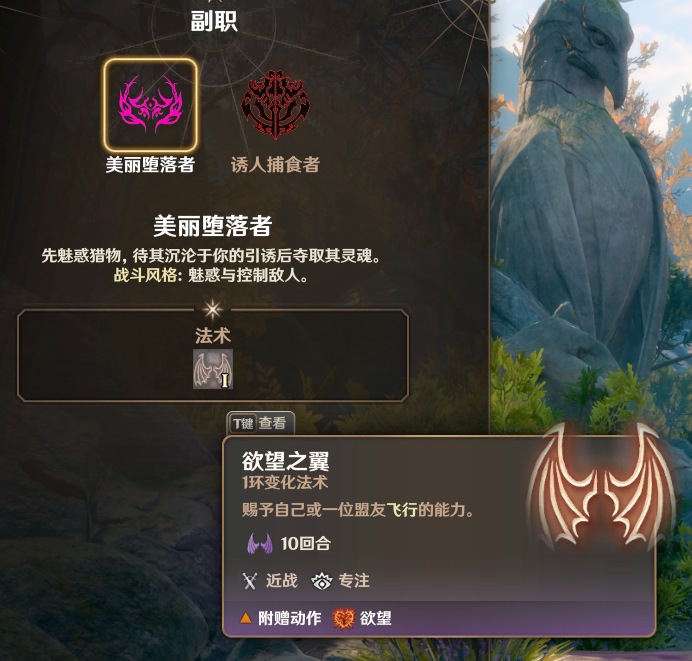Choose the red 诱人捕食者 subclass emblem
The image size is (692, 661).
(x=275, y=105)
